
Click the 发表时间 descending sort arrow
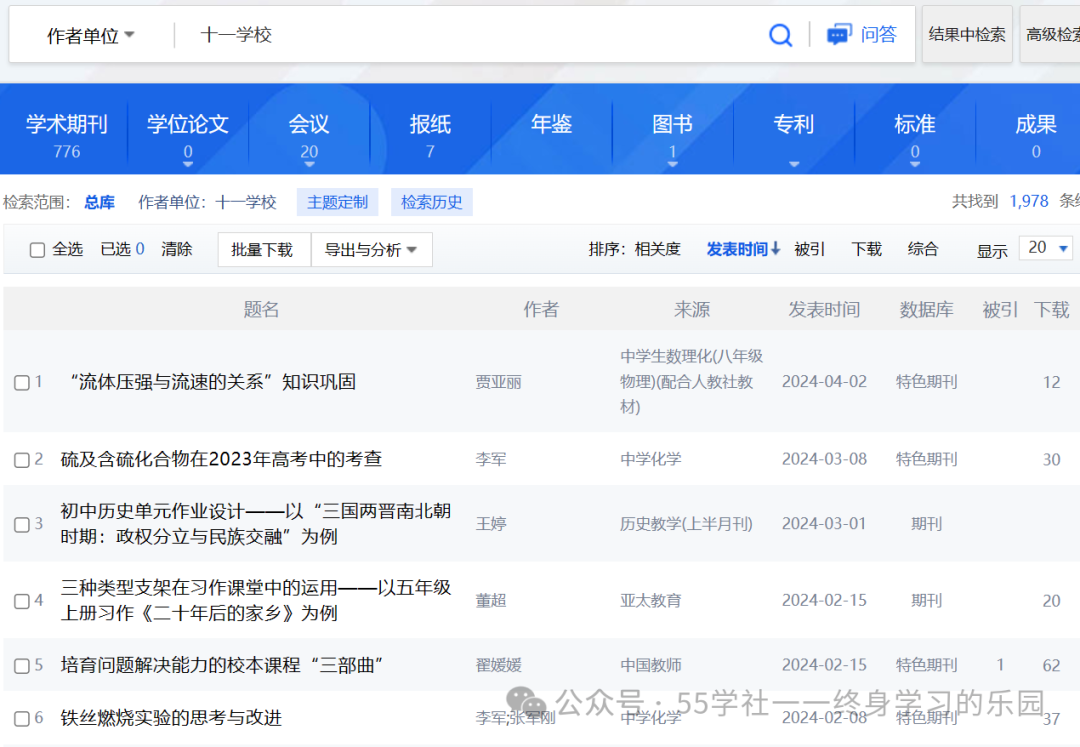point(776,249)
